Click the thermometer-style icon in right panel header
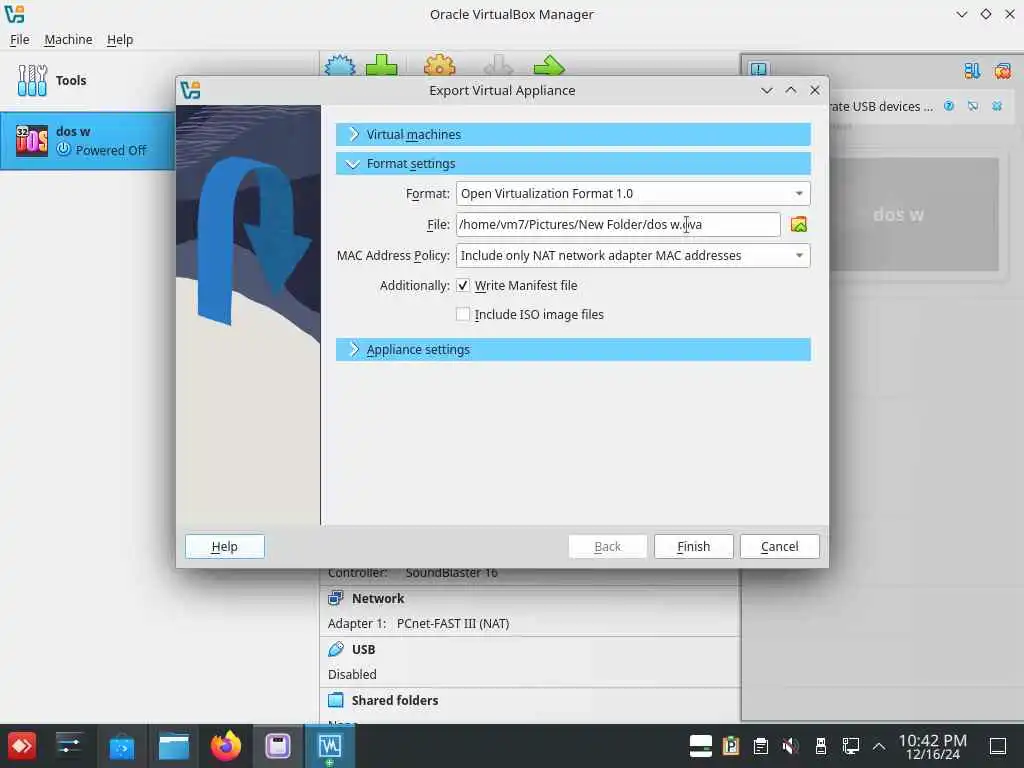 [972, 71]
